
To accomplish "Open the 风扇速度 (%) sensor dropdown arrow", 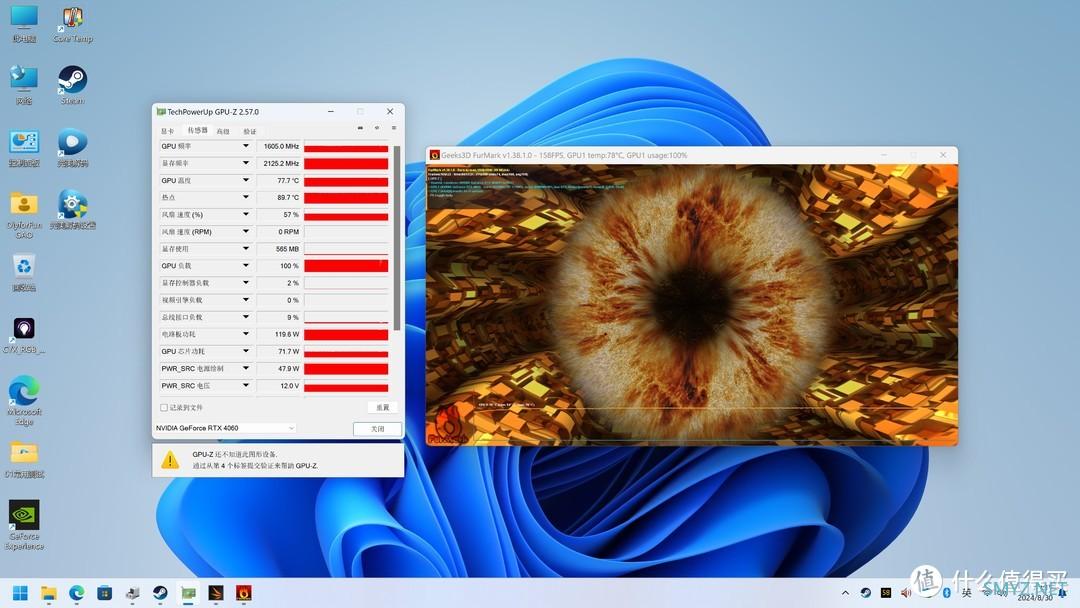I will (x=245, y=214).
